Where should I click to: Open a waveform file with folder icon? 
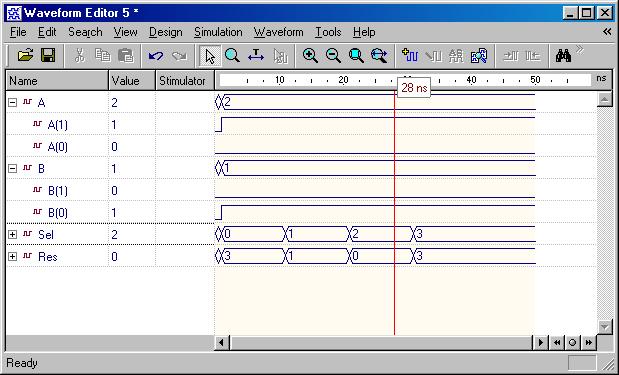[x=26, y=56]
